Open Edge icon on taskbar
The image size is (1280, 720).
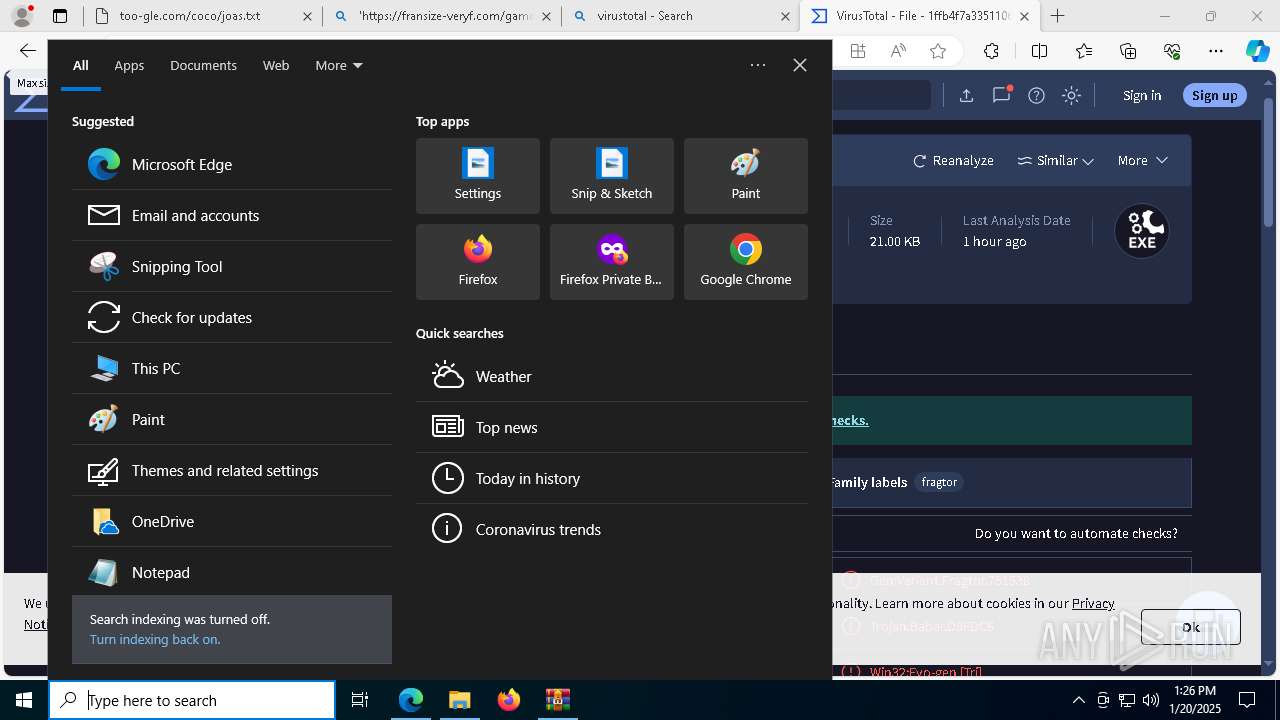point(411,700)
